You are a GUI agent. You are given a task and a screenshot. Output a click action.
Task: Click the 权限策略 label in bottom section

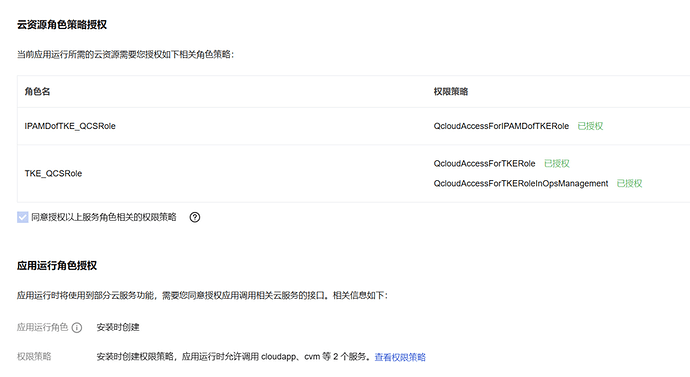34,356
